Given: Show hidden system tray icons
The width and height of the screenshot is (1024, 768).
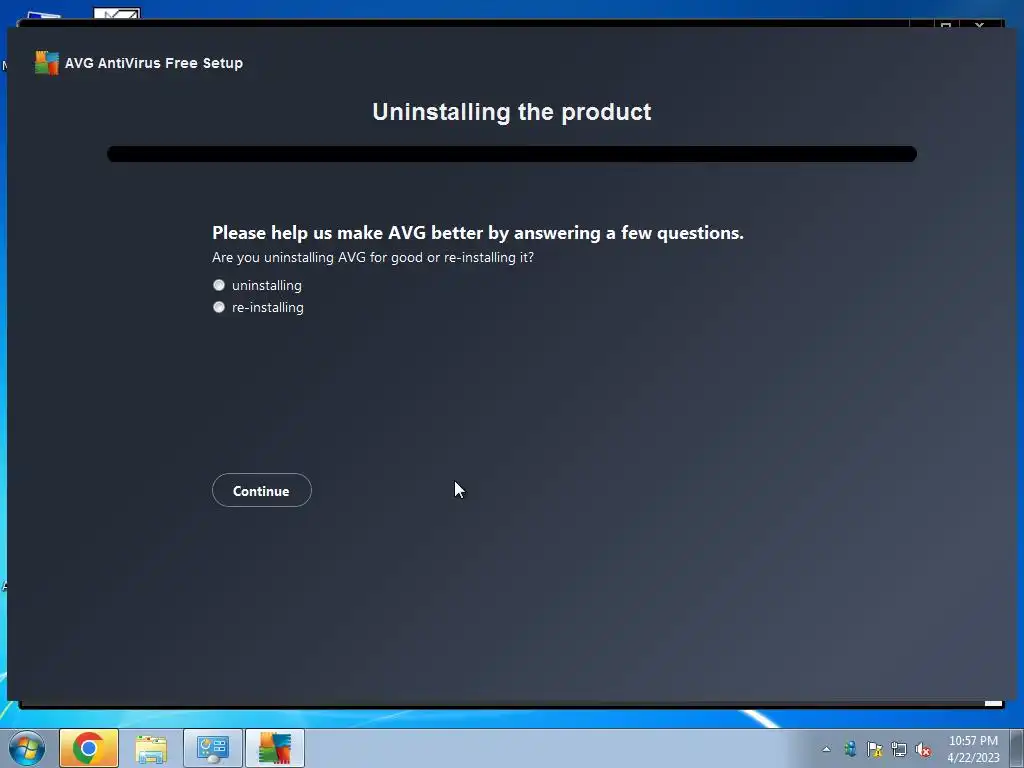Looking at the screenshot, I should click(826, 749).
